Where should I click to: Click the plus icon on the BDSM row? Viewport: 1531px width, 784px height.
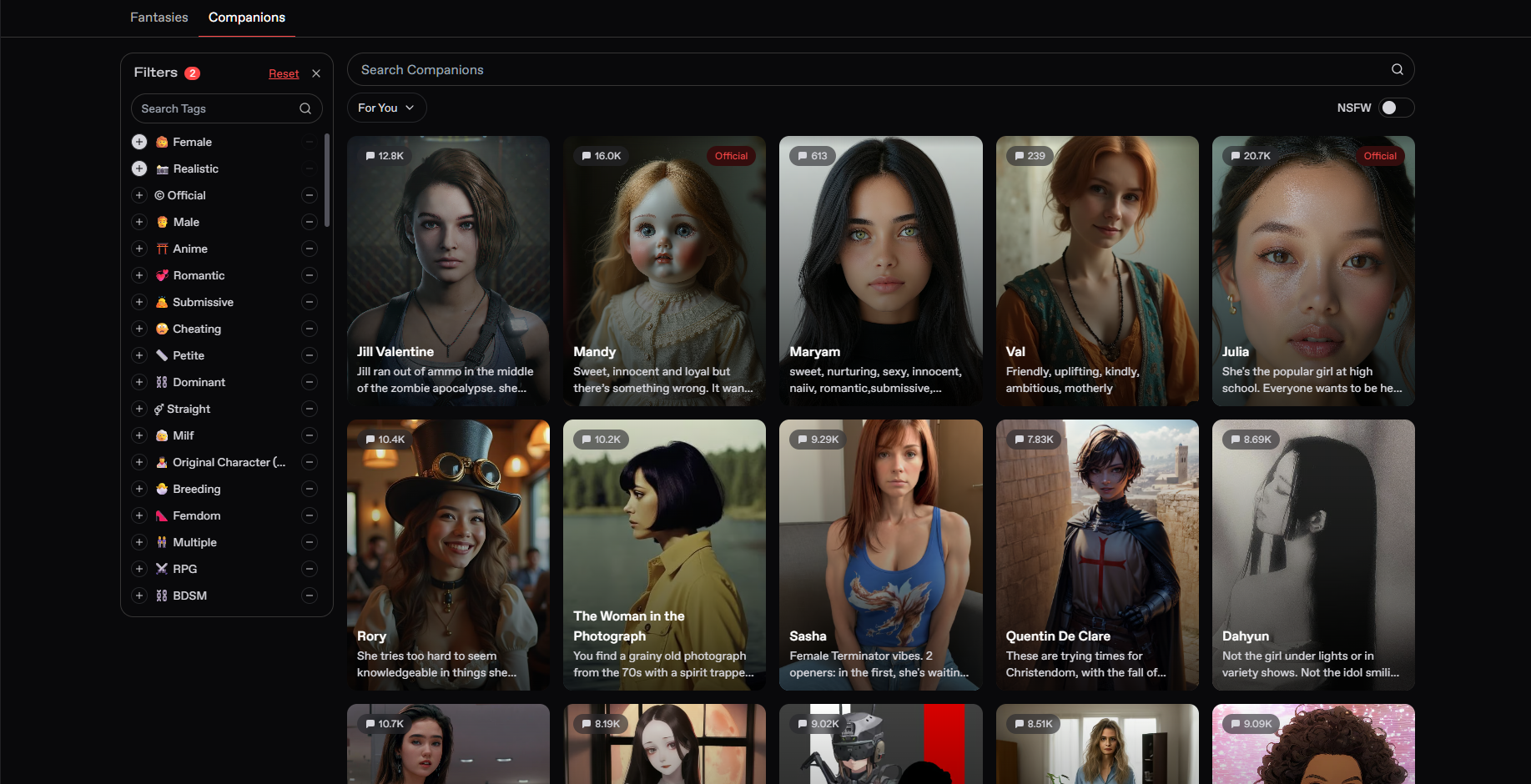(x=139, y=596)
